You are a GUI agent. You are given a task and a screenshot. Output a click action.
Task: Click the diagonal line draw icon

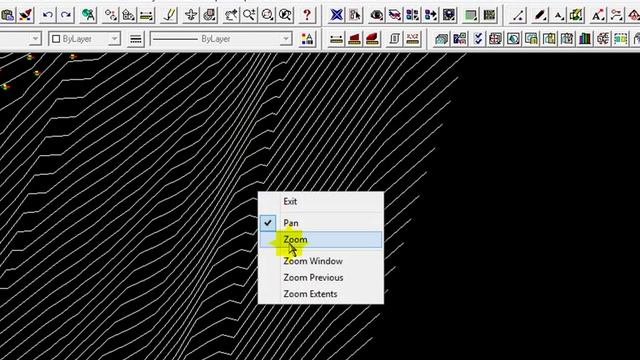518,15
